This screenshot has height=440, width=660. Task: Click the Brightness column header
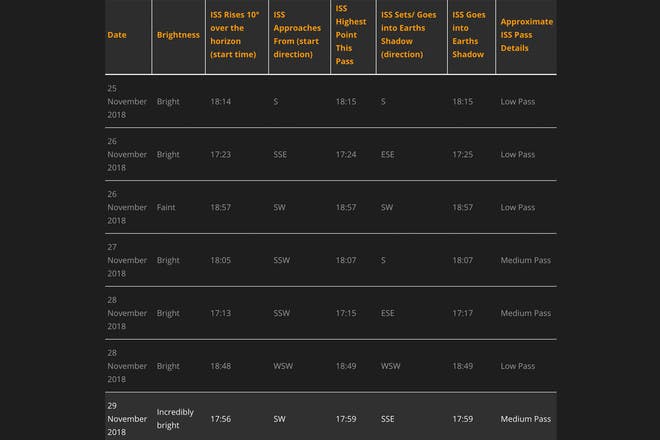point(178,35)
